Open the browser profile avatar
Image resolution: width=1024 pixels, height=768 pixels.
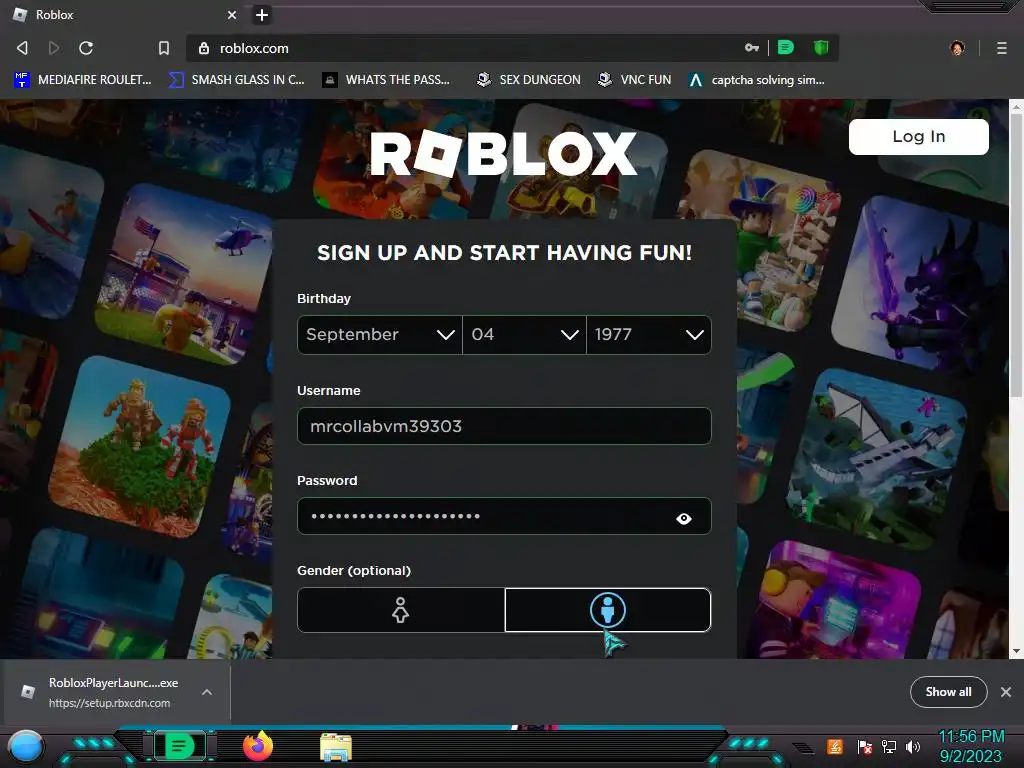pyautogui.click(x=957, y=48)
